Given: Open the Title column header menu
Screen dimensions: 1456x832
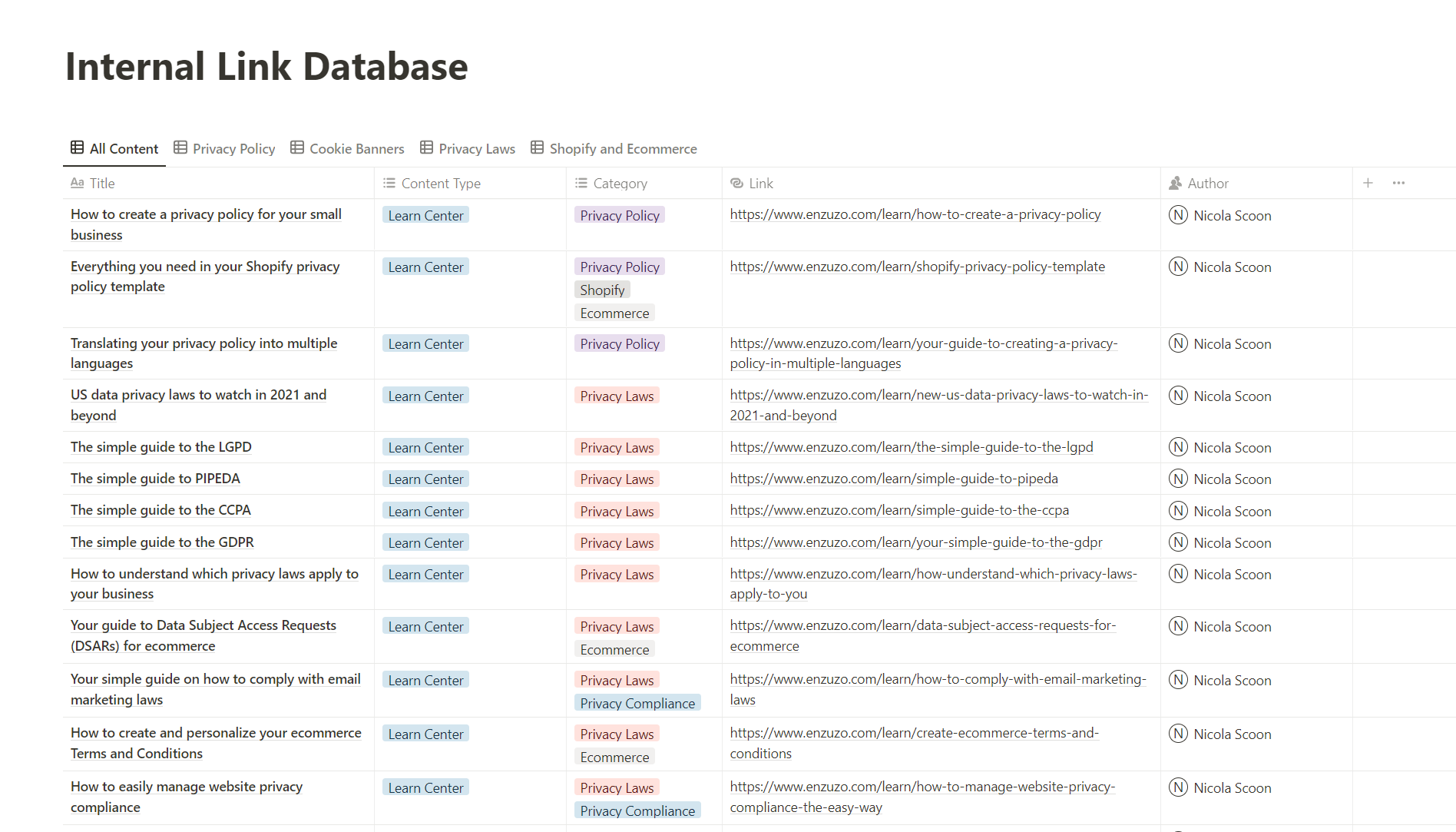Looking at the screenshot, I should tap(101, 183).
